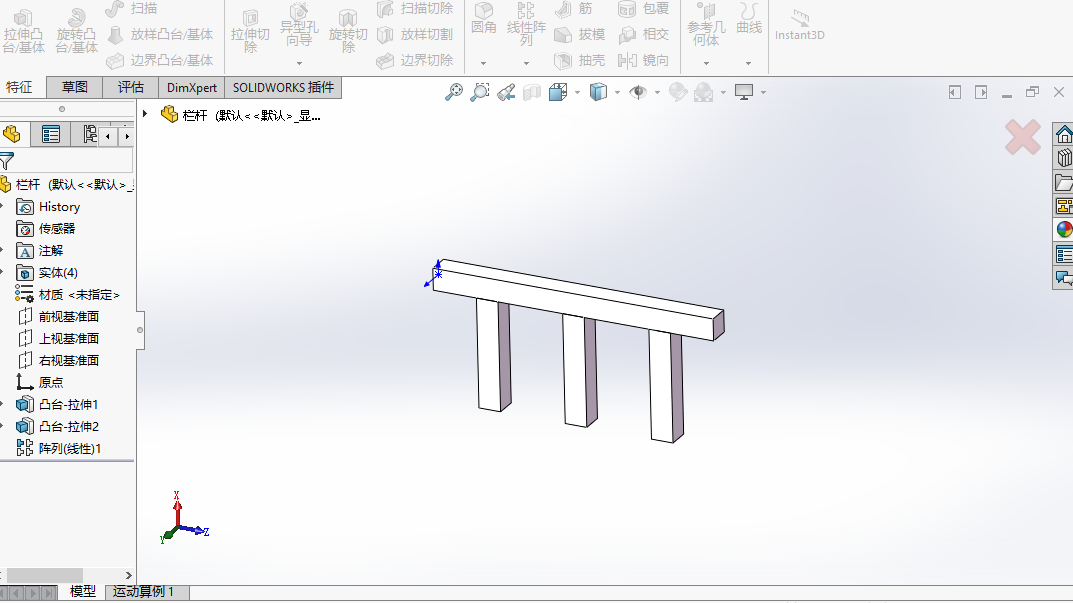Open the Reference Geometry dropdown arrow
The image size is (1073, 603).
(x=706, y=64)
